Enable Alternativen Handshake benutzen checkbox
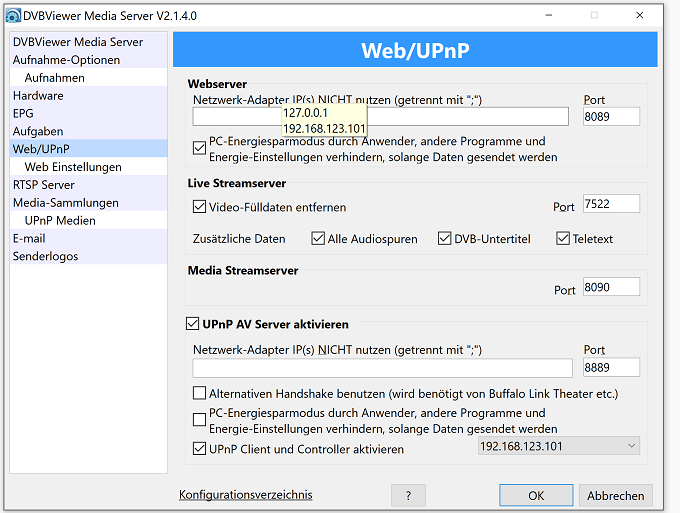 [x=199, y=393]
